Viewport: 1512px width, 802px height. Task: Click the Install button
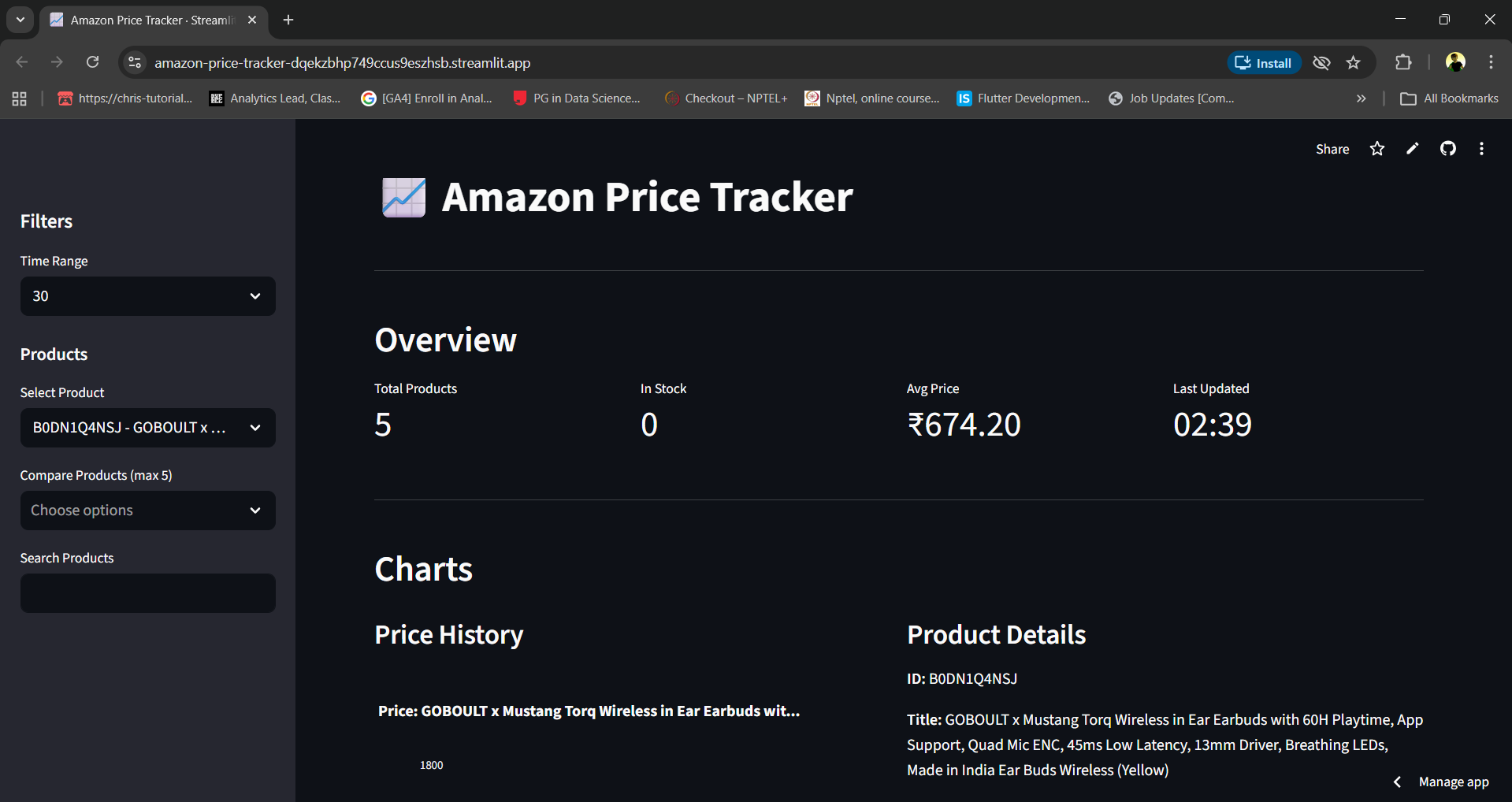pyautogui.click(x=1263, y=62)
